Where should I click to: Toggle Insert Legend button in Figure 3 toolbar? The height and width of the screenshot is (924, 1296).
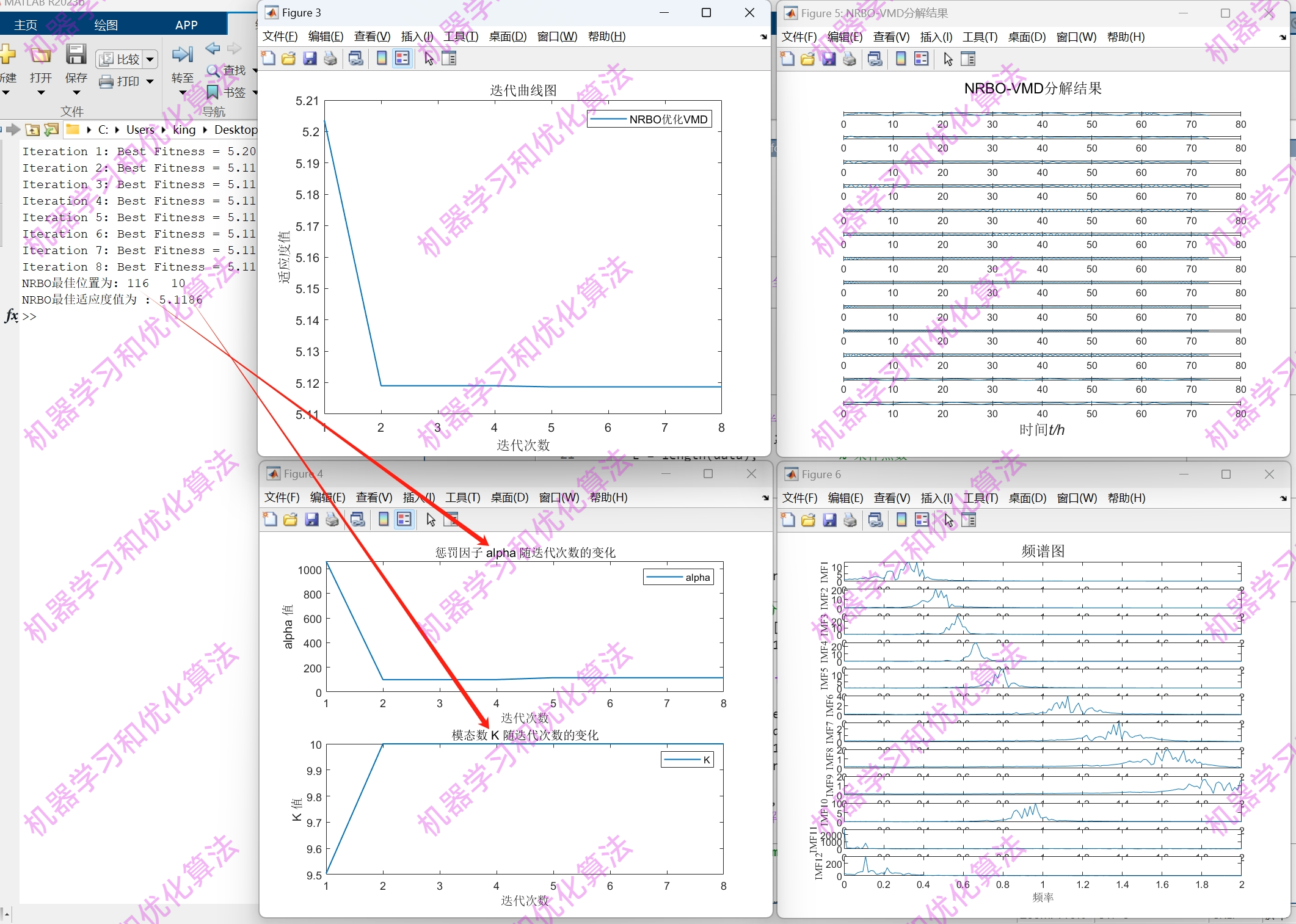402,59
